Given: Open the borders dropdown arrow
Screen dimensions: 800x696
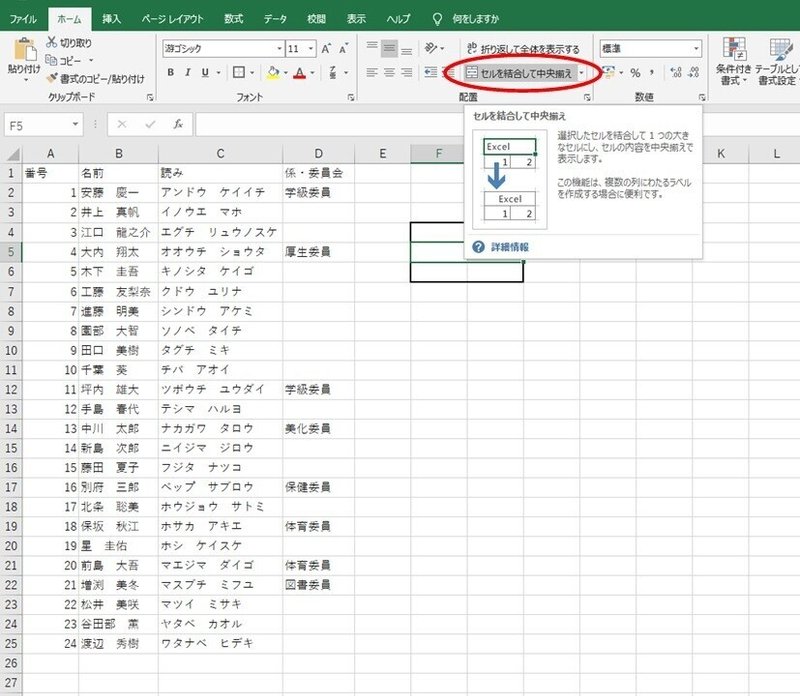Looking at the screenshot, I should point(252,72).
